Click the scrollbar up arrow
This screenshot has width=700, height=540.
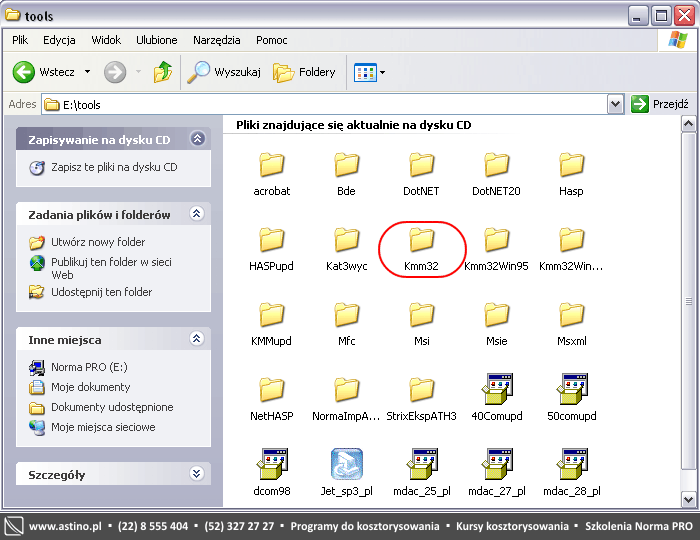pyautogui.click(x=688, y=124)
